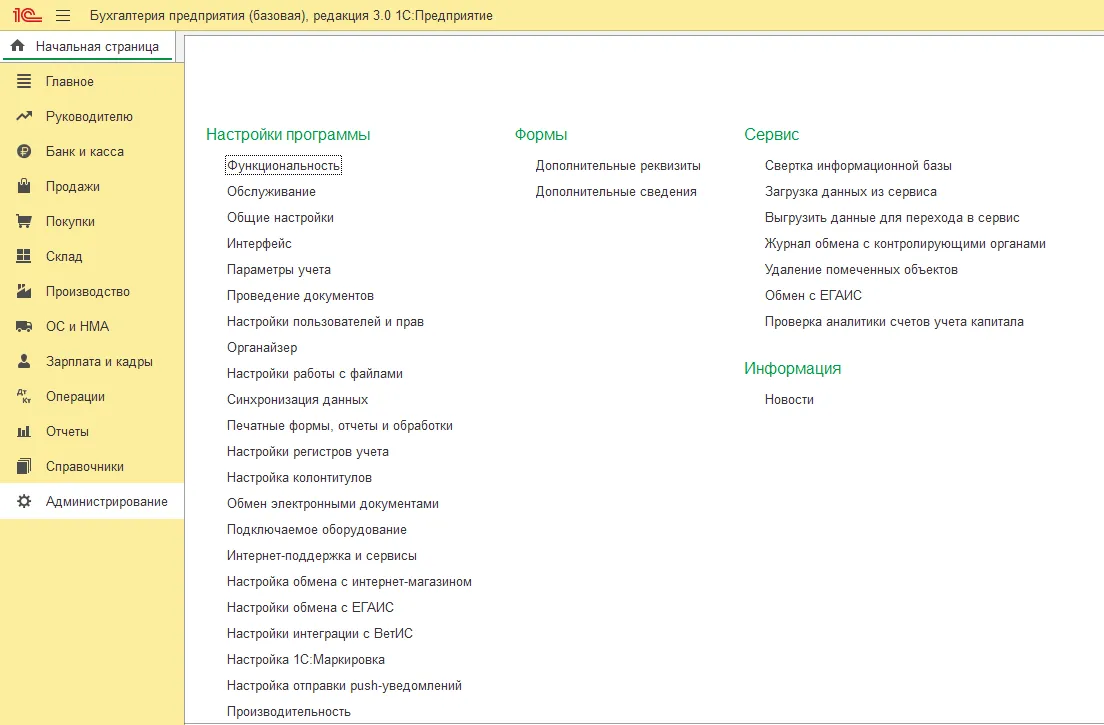Open Настройка колонтитулов
This screenshot has height=725, width=1104.
coord(299,478)
